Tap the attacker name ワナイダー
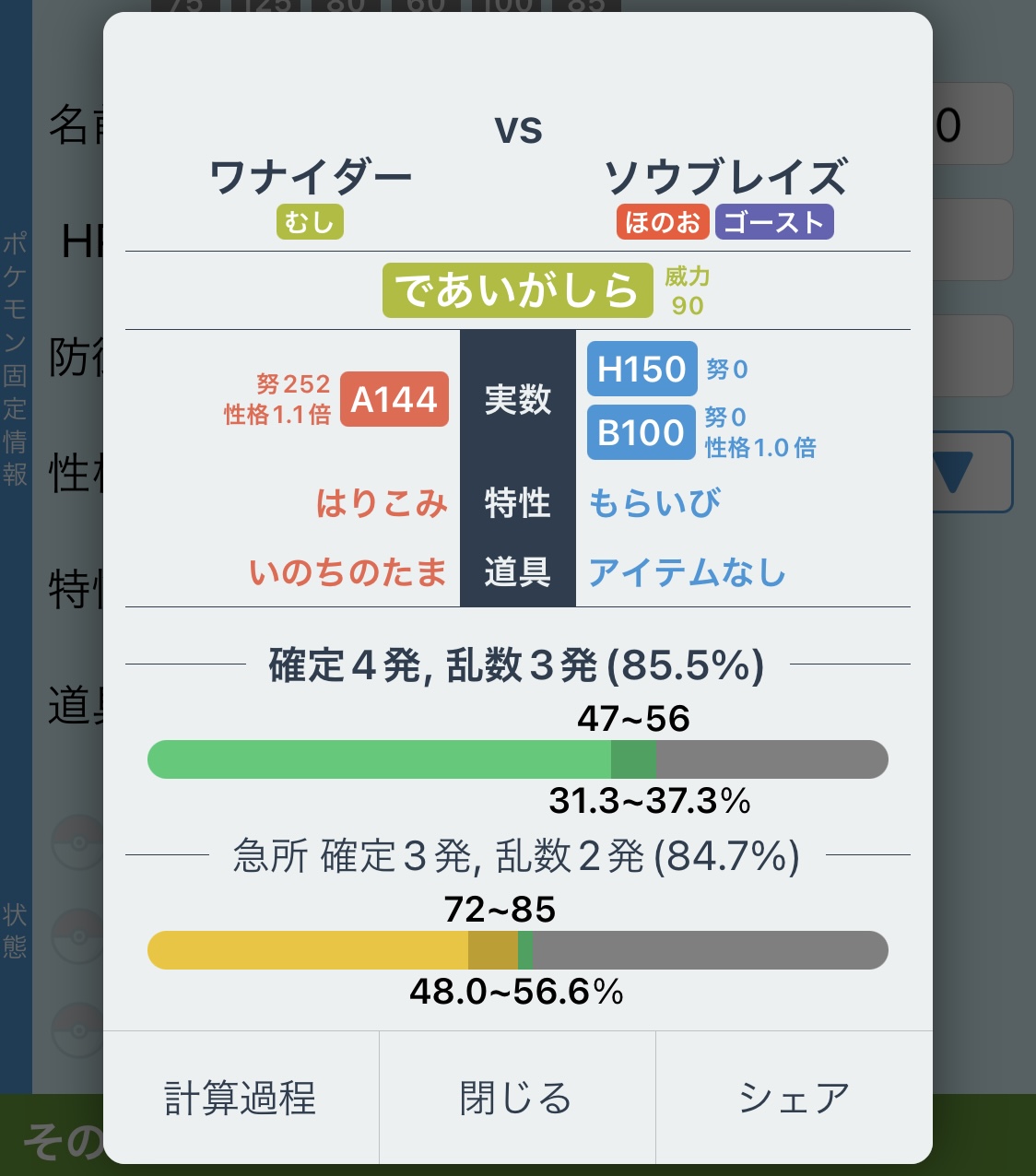Image resolution: width=1036 pixels, height=1176 pixels. 311,177
